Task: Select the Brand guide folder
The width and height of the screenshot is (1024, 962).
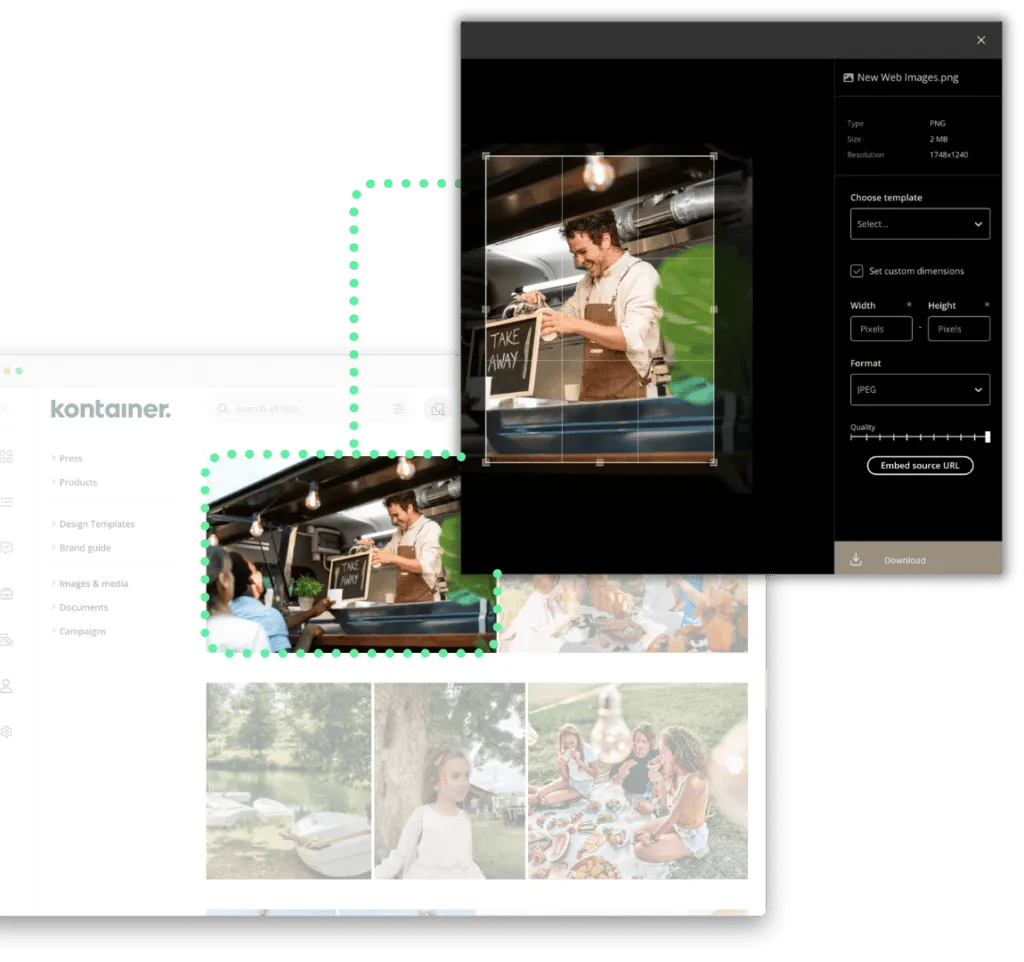Action: pos(85,548)
